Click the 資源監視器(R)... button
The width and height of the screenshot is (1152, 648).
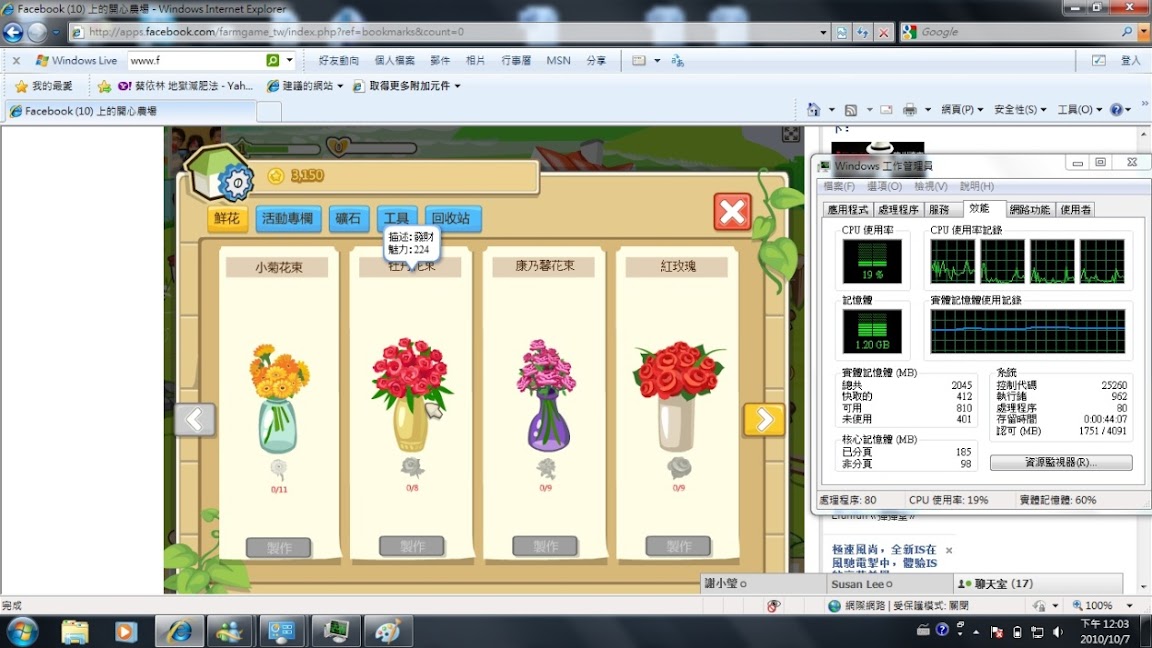pyautogui.click(x=1061, y=462)
